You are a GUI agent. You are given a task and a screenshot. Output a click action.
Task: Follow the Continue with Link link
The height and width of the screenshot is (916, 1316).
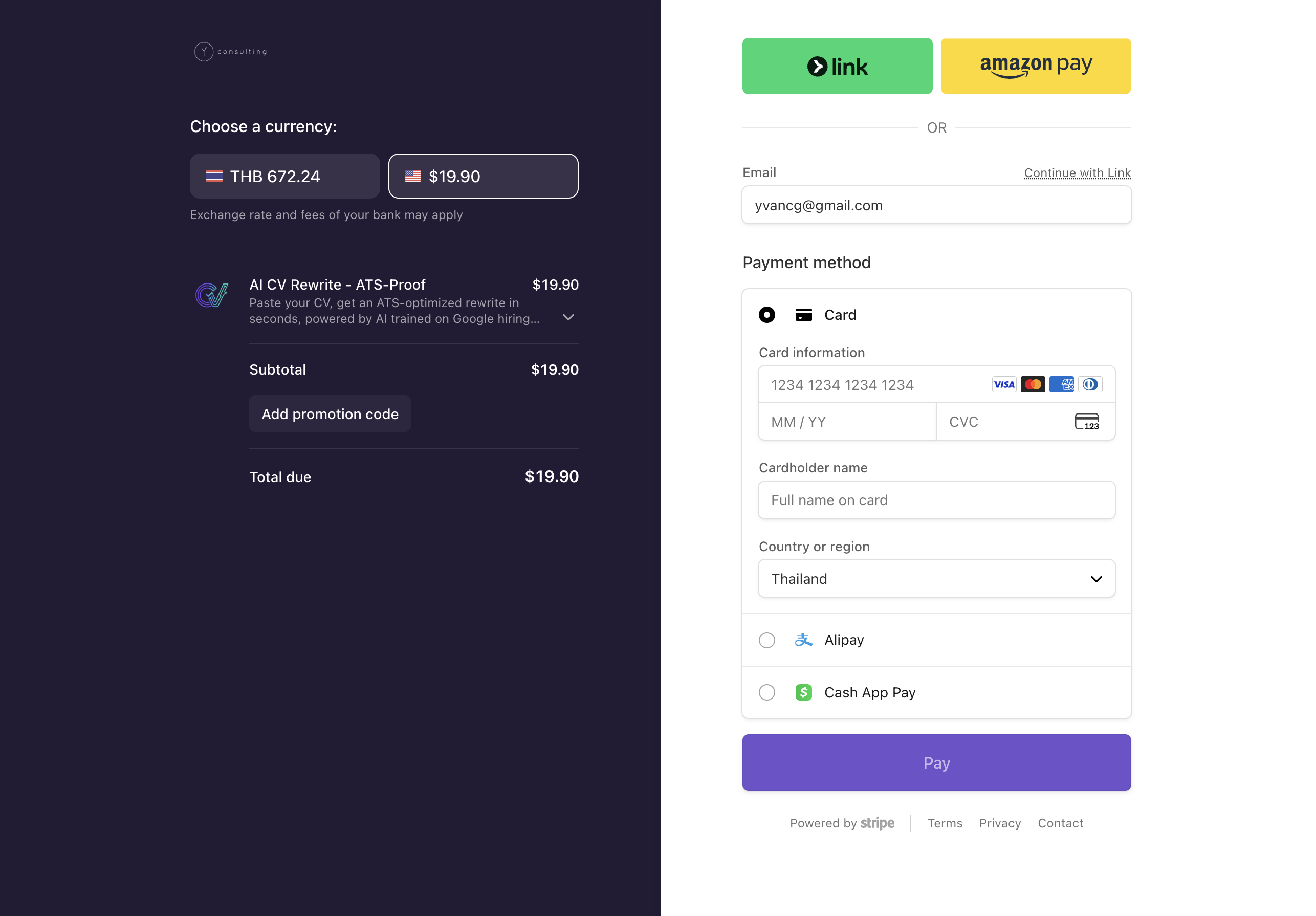tap(1077, 172)
